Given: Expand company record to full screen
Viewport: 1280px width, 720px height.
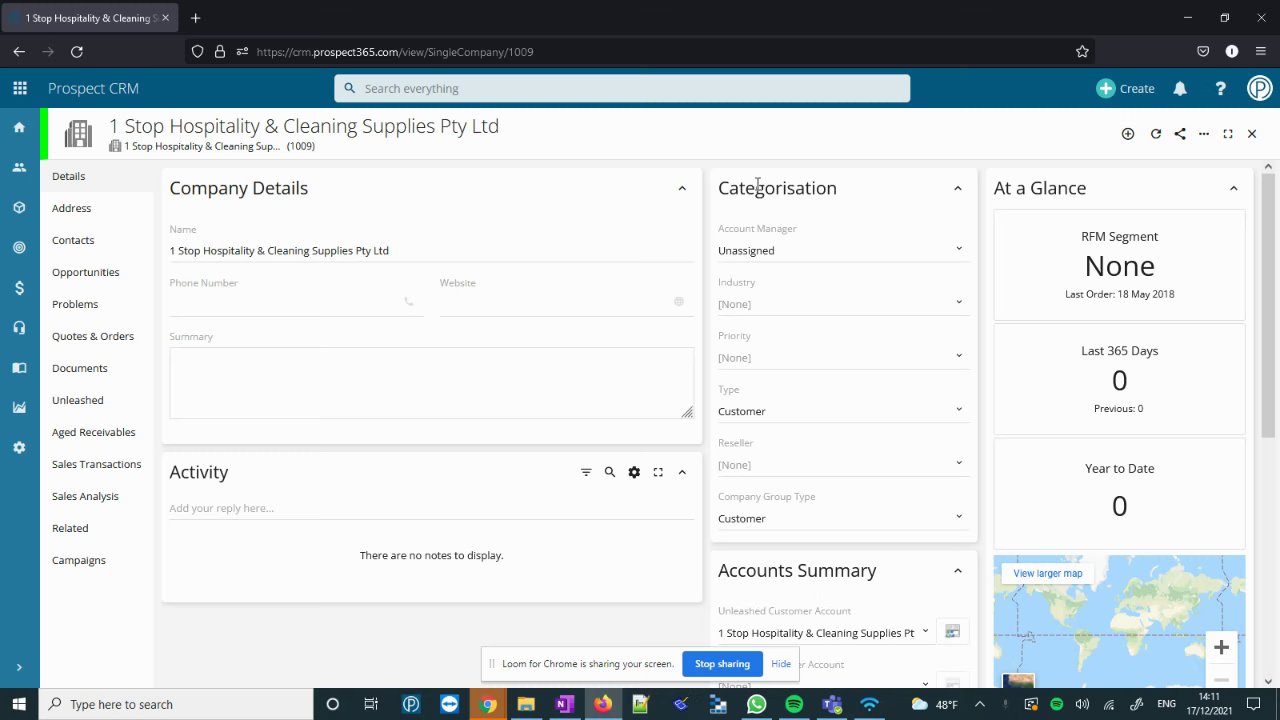Looking at the screenshot, I should 1228,134.
